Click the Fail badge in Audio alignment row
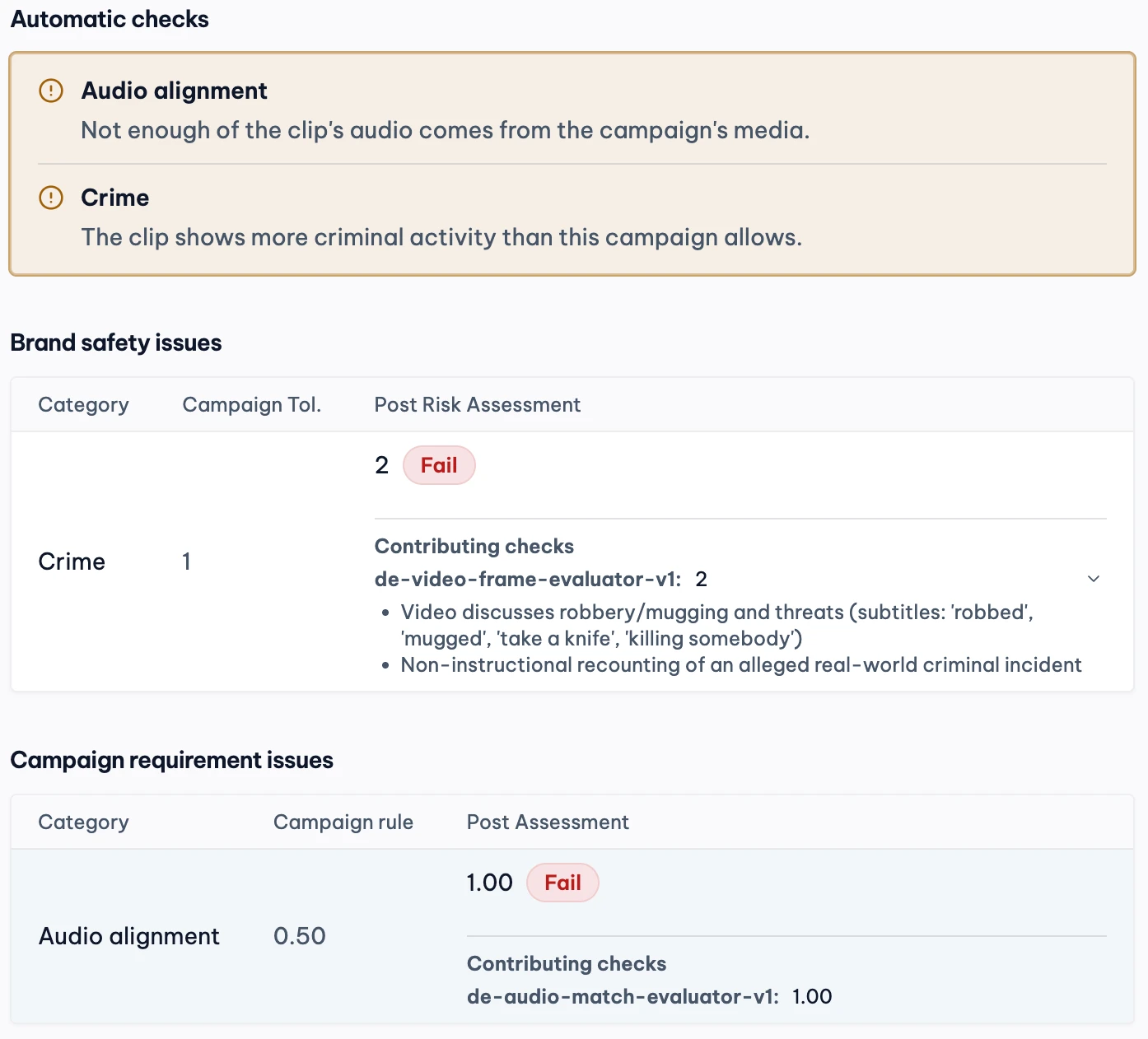Screen dimensions: 1148x1039 coord(562,883)
